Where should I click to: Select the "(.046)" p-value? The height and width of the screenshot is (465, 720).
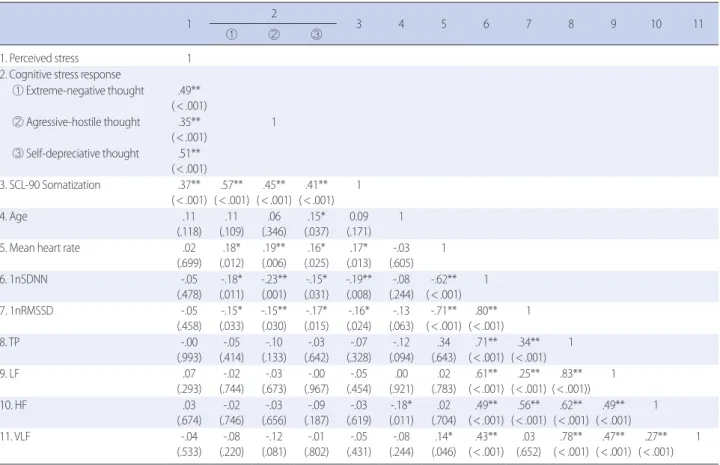point(444,452)
